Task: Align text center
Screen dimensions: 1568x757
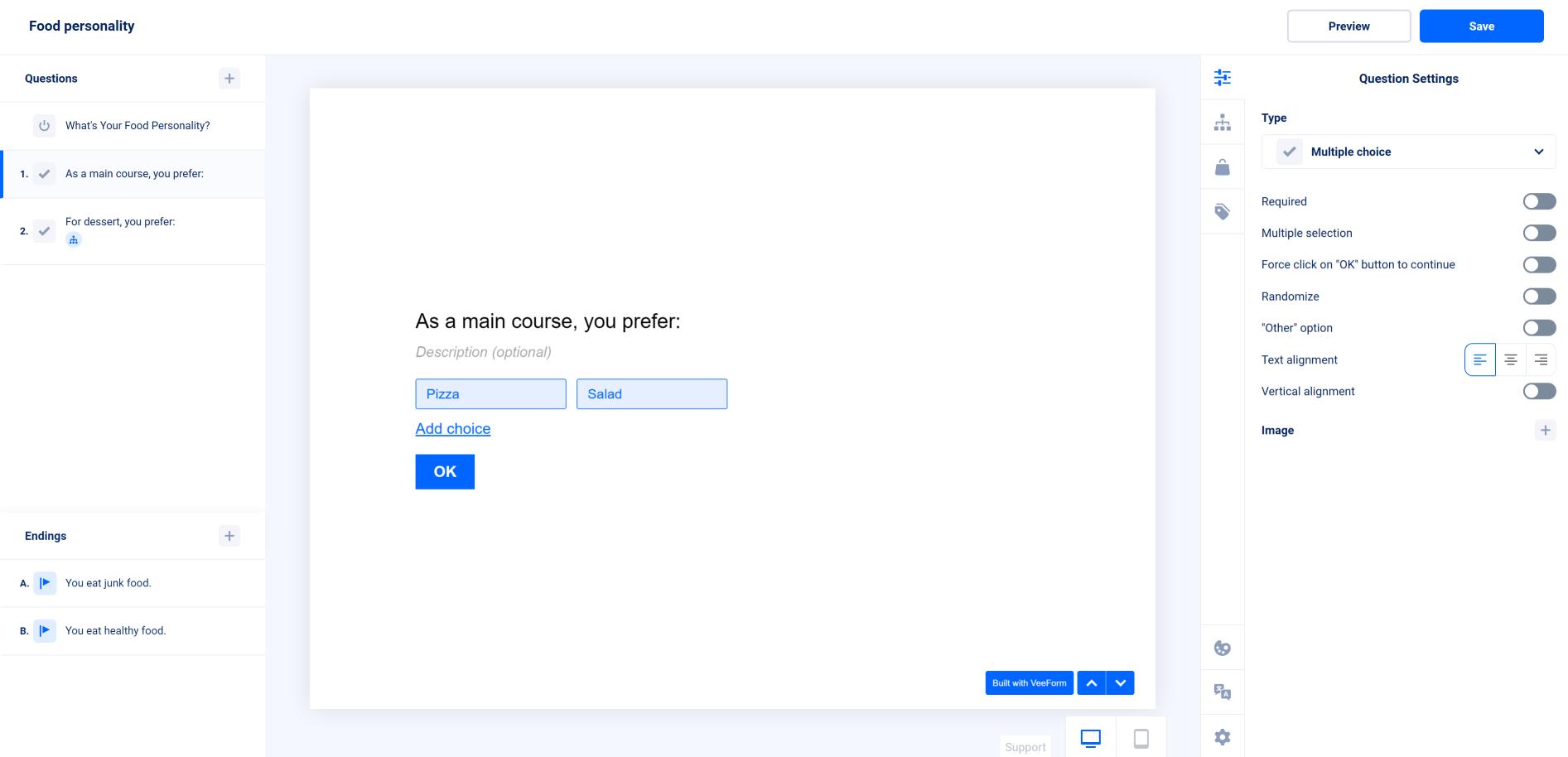Action: click(x=1511, y=359)
